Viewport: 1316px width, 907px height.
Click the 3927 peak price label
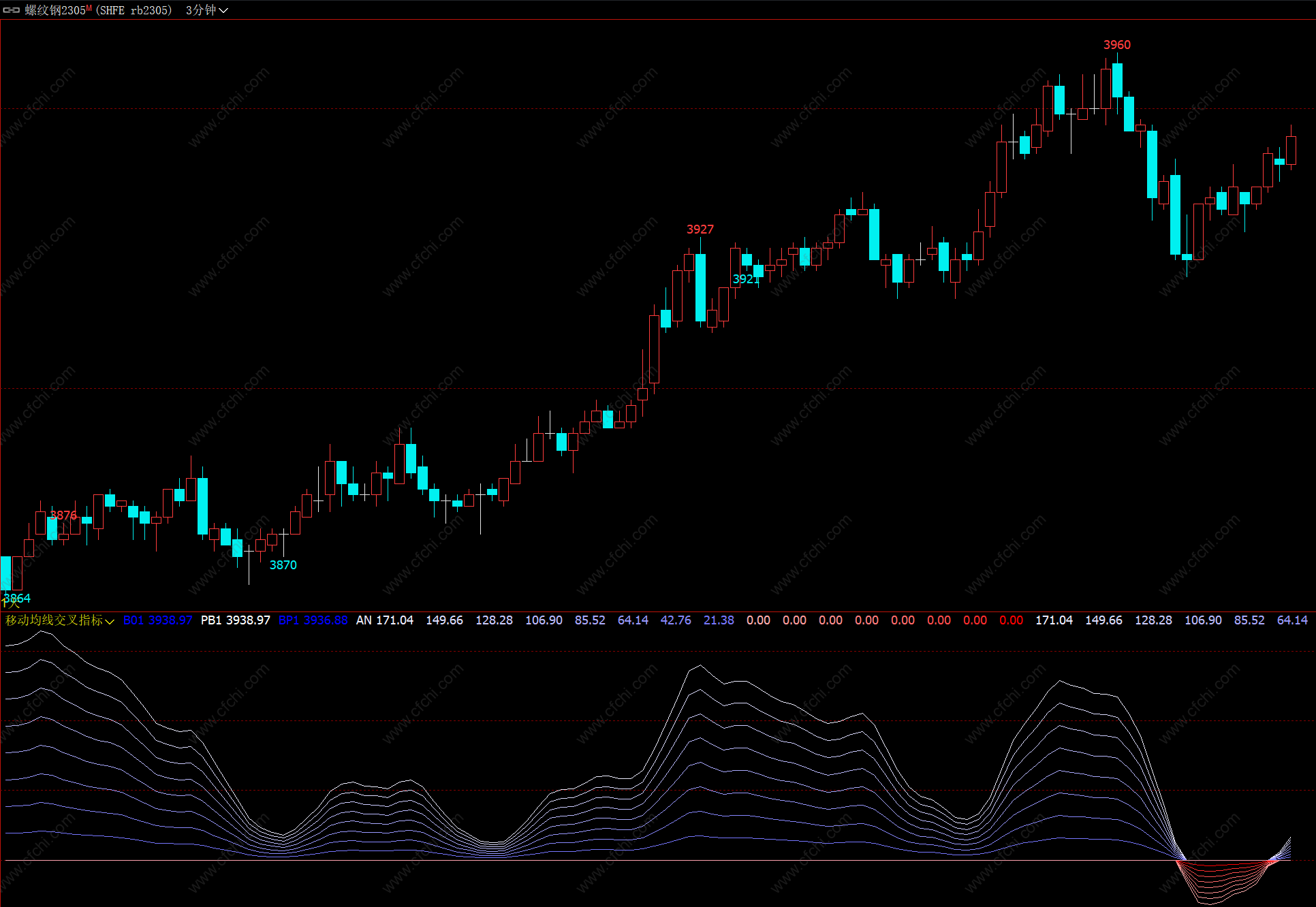pyautogui.click(x=700, y=229)
